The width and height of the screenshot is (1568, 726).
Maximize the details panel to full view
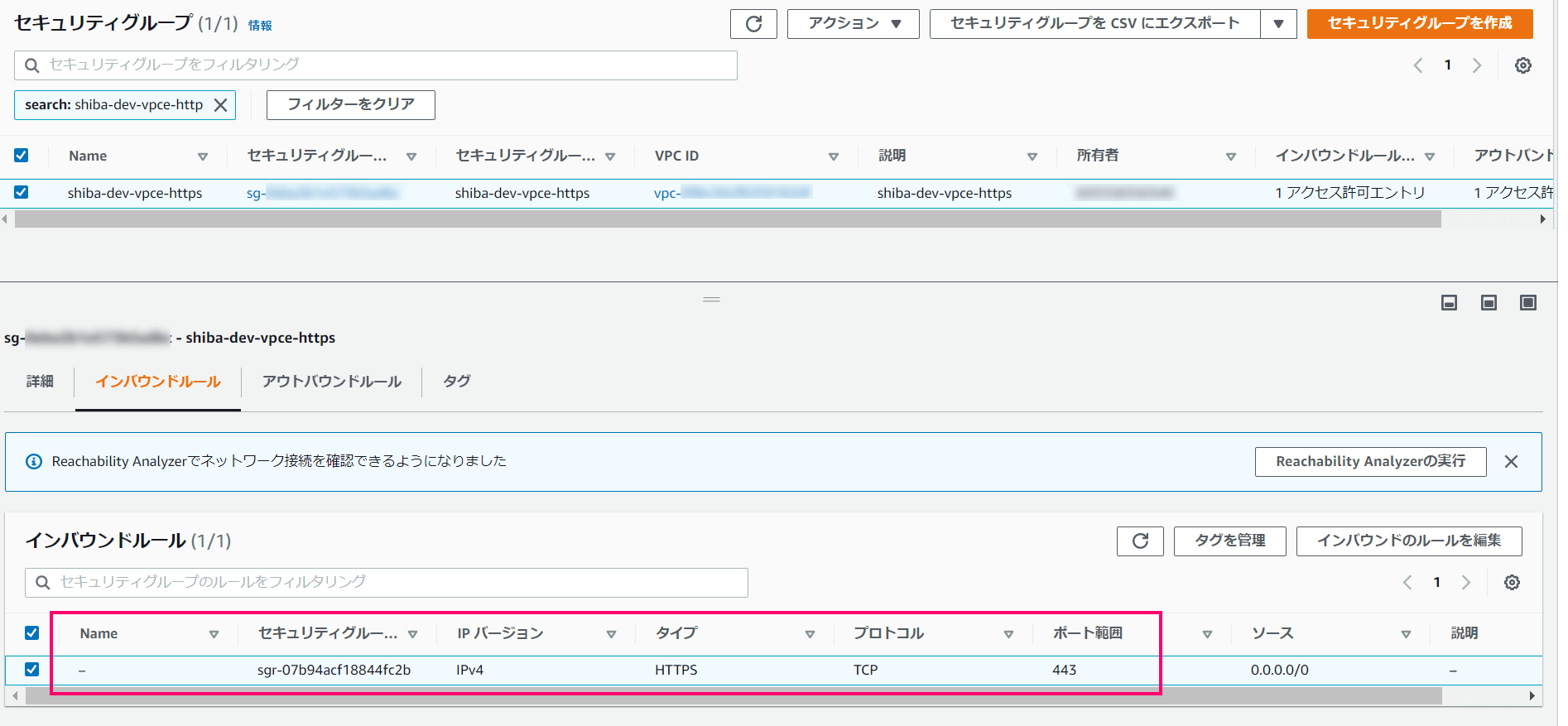click(1527, 303)
